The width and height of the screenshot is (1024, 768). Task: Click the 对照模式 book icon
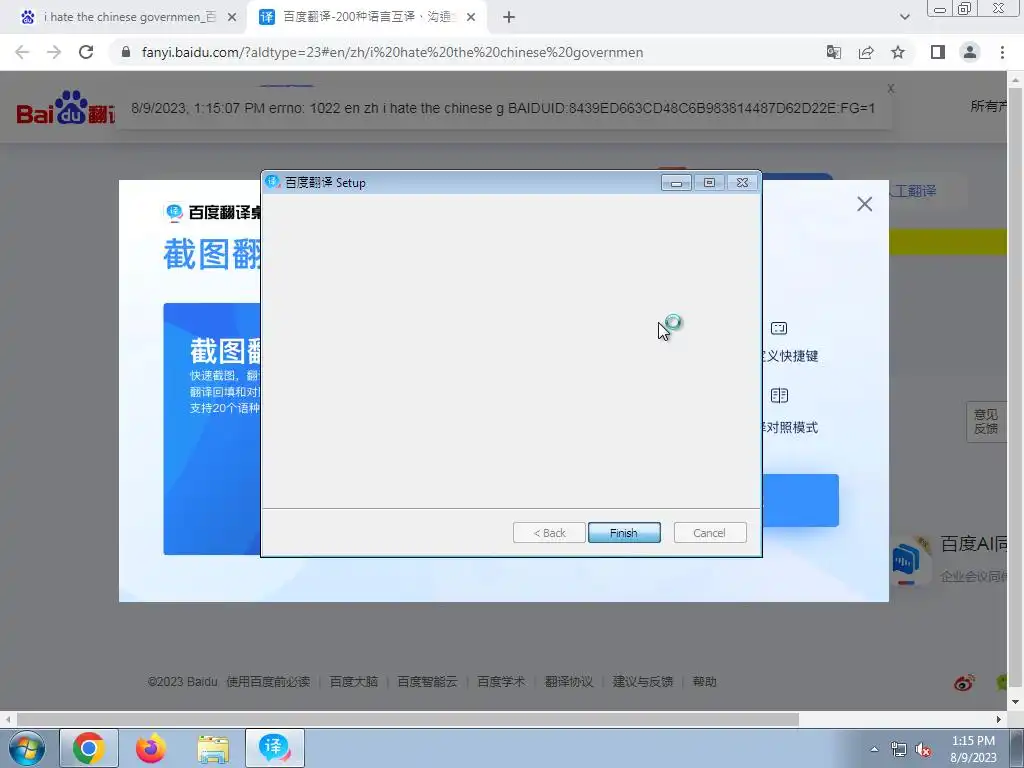pos(779,395)
